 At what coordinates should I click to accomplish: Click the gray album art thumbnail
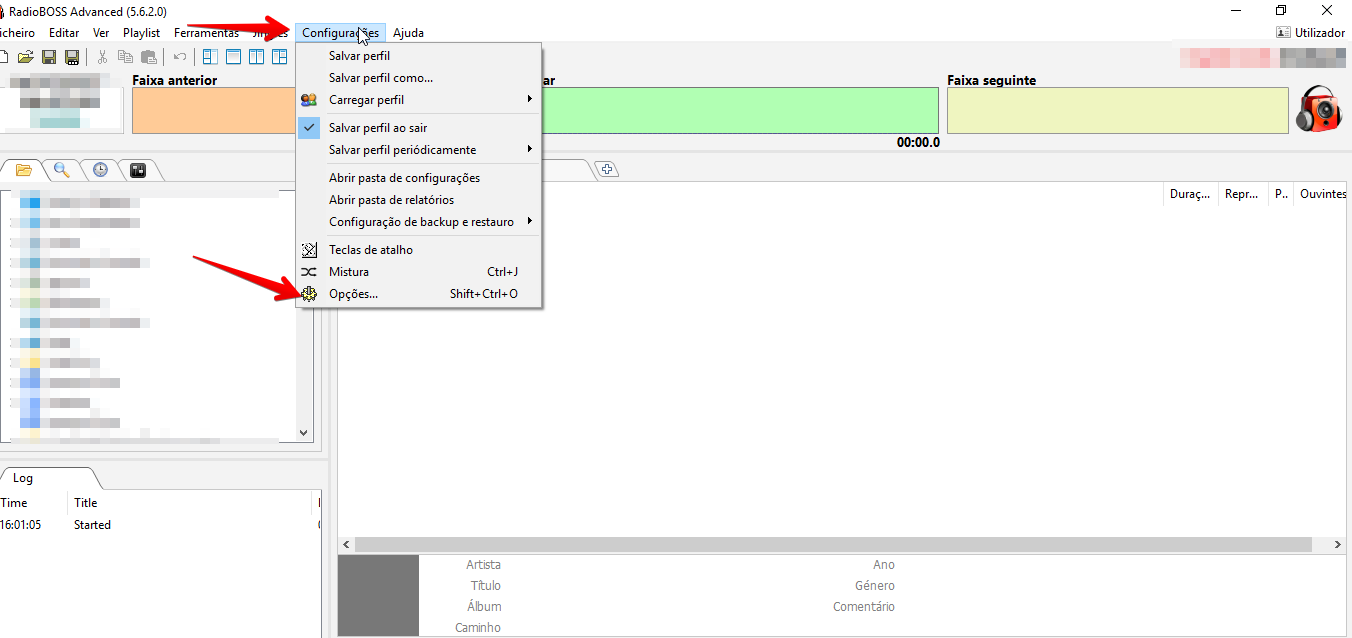click(379, 596)
